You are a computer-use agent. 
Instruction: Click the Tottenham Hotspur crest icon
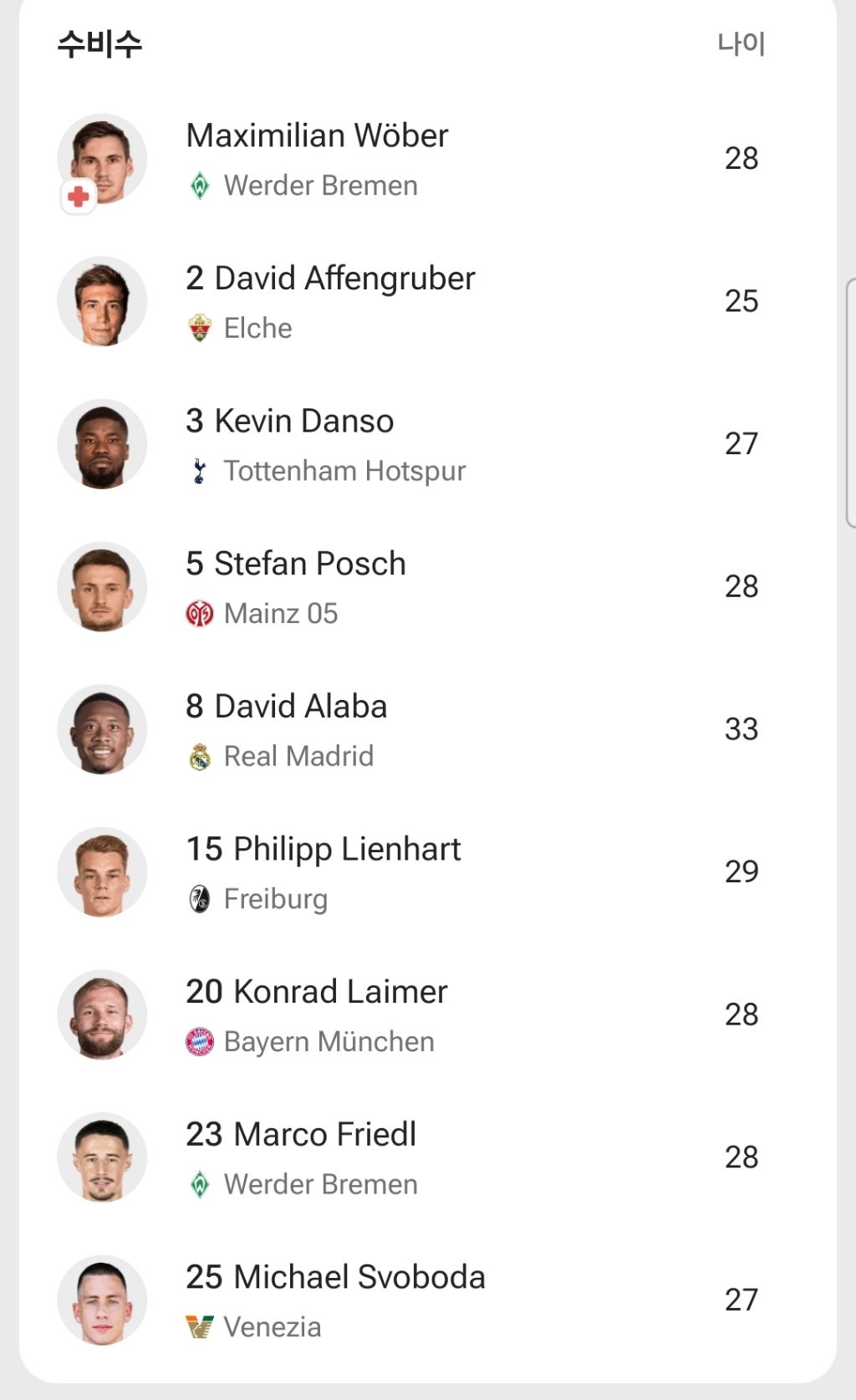pos(200,472)
